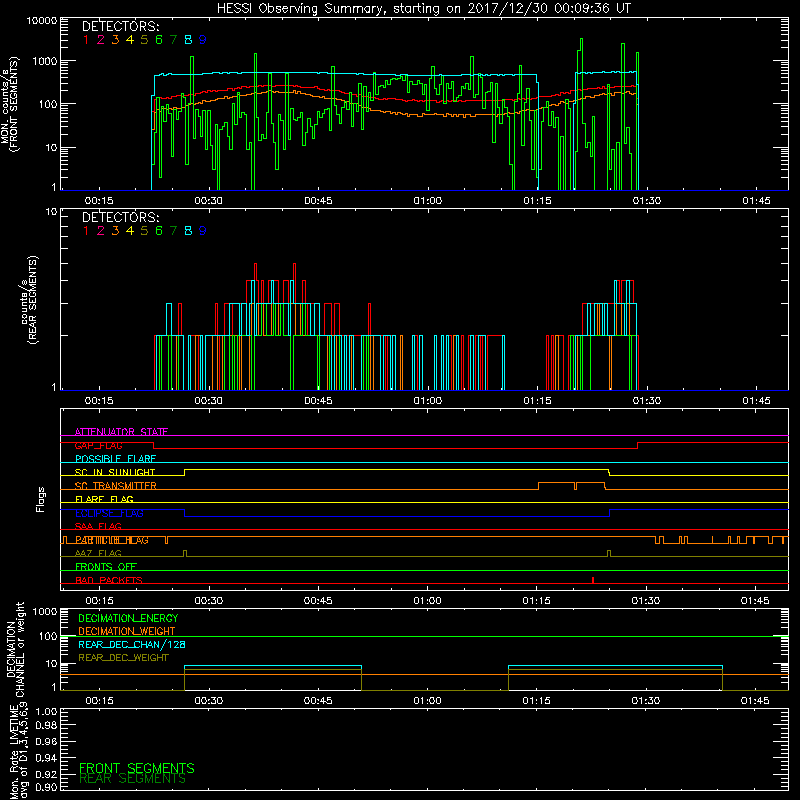
Task: Select detector 6 in front segments legend
Action: 159,40
